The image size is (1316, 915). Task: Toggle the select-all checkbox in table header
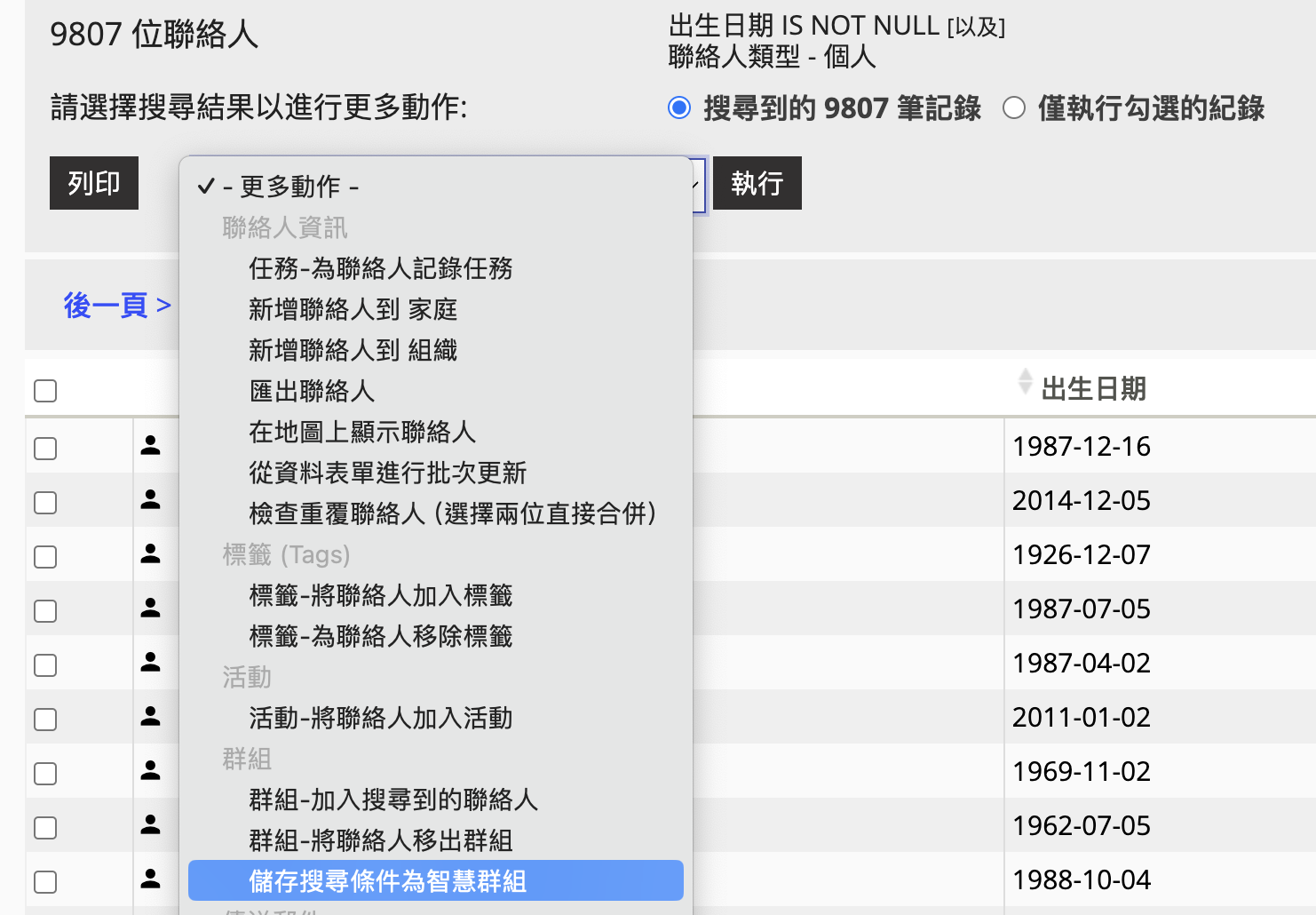(45, 391)
